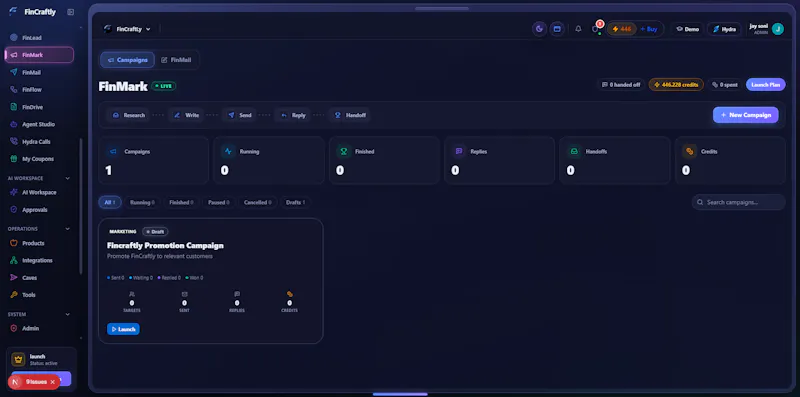This screenshot has height=397, width=800.
Task: Filter campaigns by Drafts
Action: tap(295, 202)
